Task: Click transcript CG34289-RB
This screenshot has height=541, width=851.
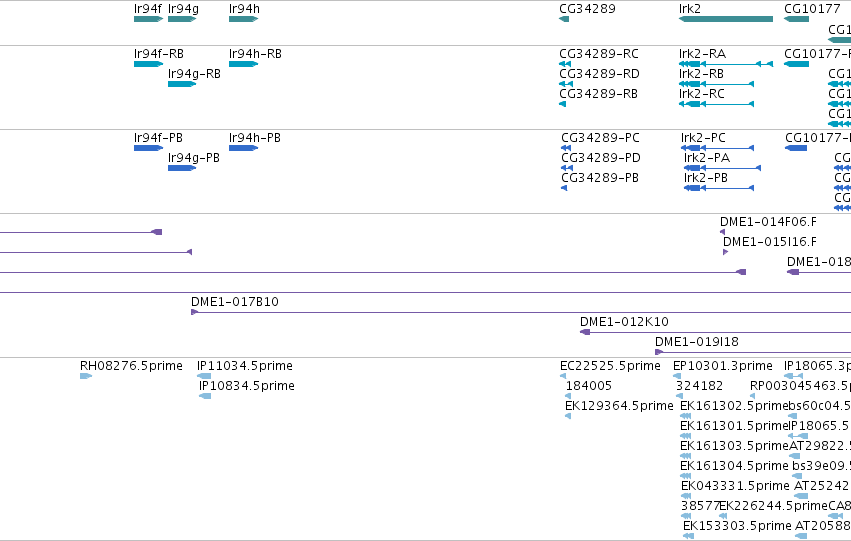Action: (562, 104)
